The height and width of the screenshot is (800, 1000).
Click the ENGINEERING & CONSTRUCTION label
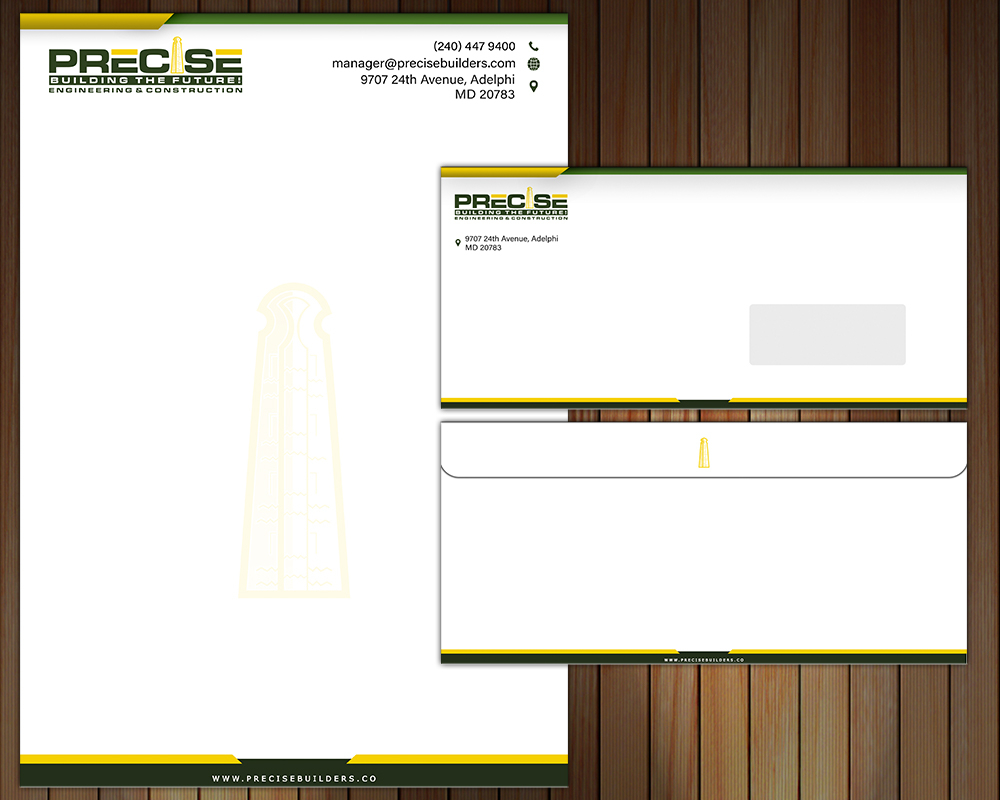click(x=145, y=89)
